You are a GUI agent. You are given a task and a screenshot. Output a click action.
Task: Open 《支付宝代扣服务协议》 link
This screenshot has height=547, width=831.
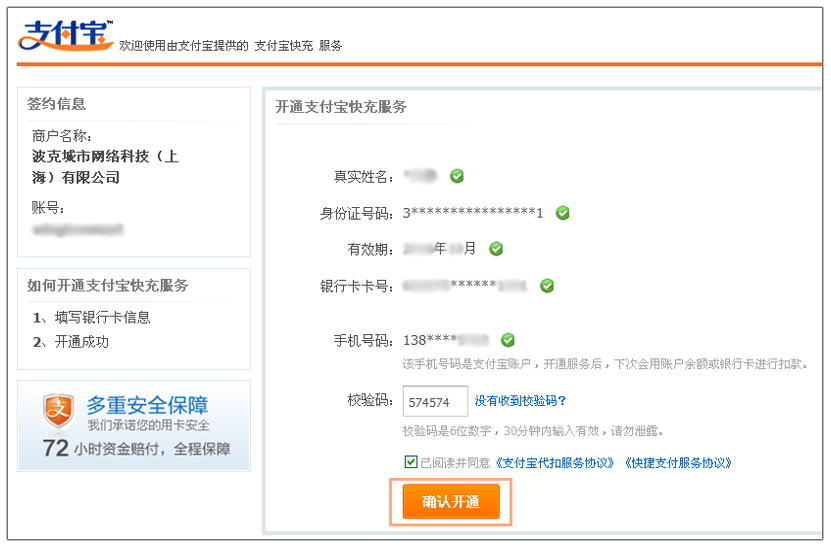(555, 463)
